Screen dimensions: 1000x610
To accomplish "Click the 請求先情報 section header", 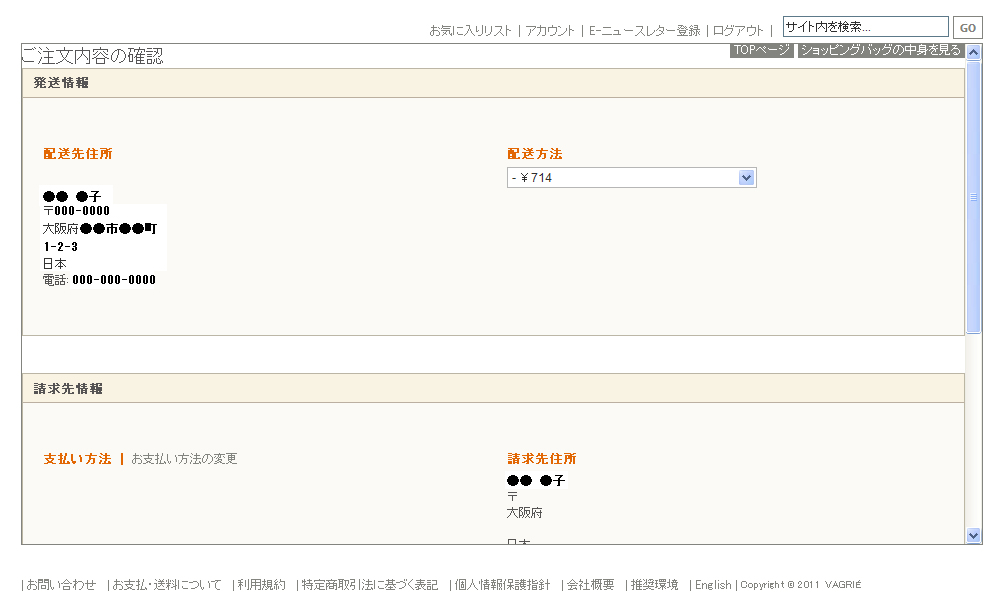I will pos(493,388).
